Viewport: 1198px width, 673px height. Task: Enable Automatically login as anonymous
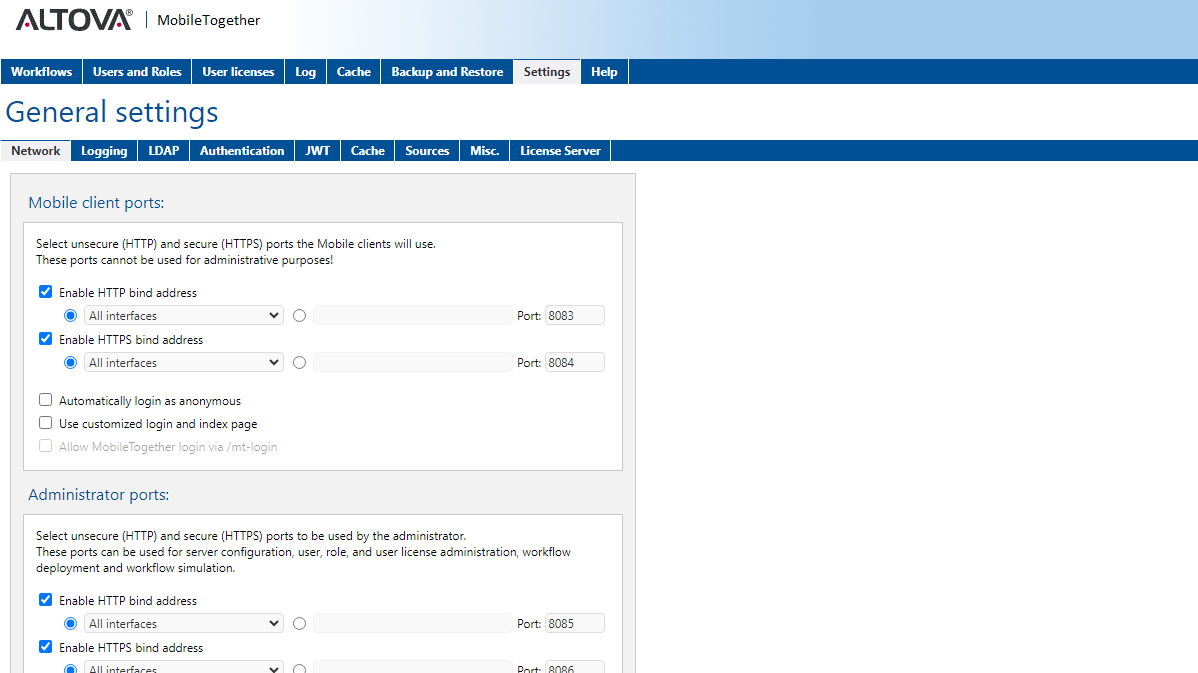[46, 400]
